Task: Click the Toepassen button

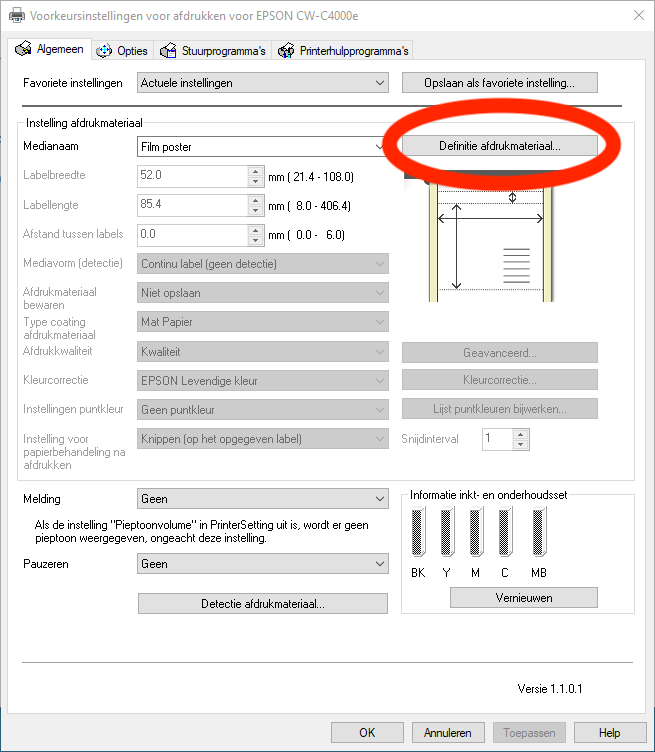Action: tap(529, 732)
